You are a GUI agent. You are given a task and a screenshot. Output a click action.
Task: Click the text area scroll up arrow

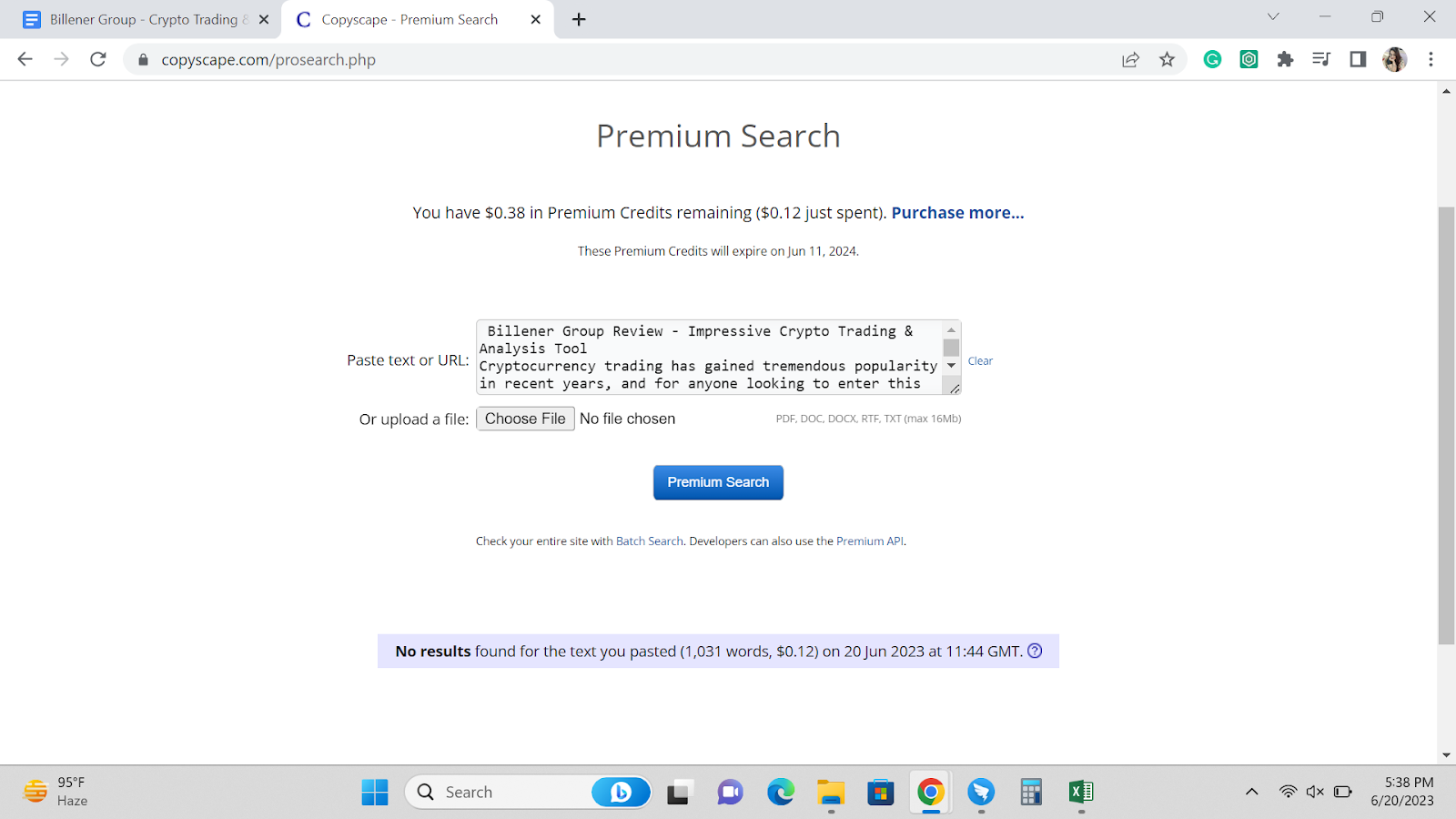click(x=951, y=330)
